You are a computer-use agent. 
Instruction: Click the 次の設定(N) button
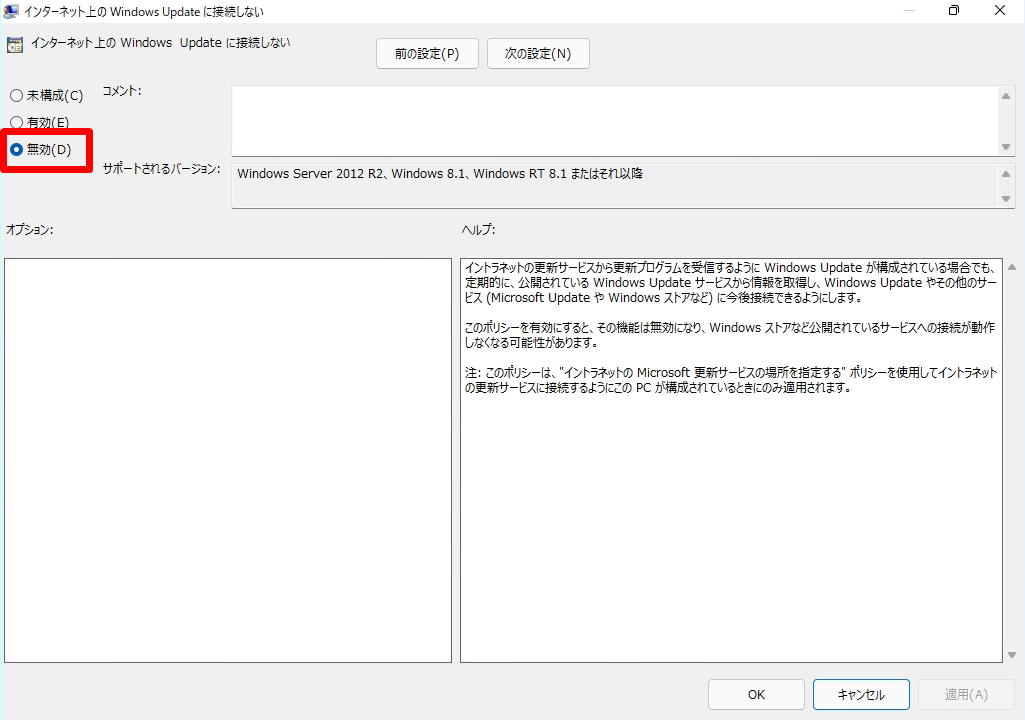[x=538, y=54]
